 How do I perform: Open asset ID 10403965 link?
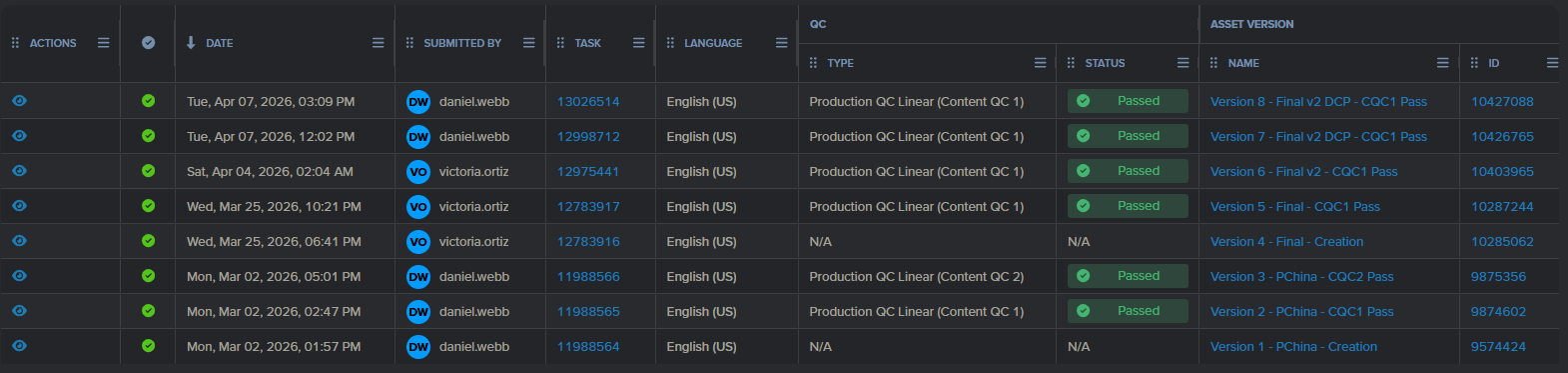1502,172
